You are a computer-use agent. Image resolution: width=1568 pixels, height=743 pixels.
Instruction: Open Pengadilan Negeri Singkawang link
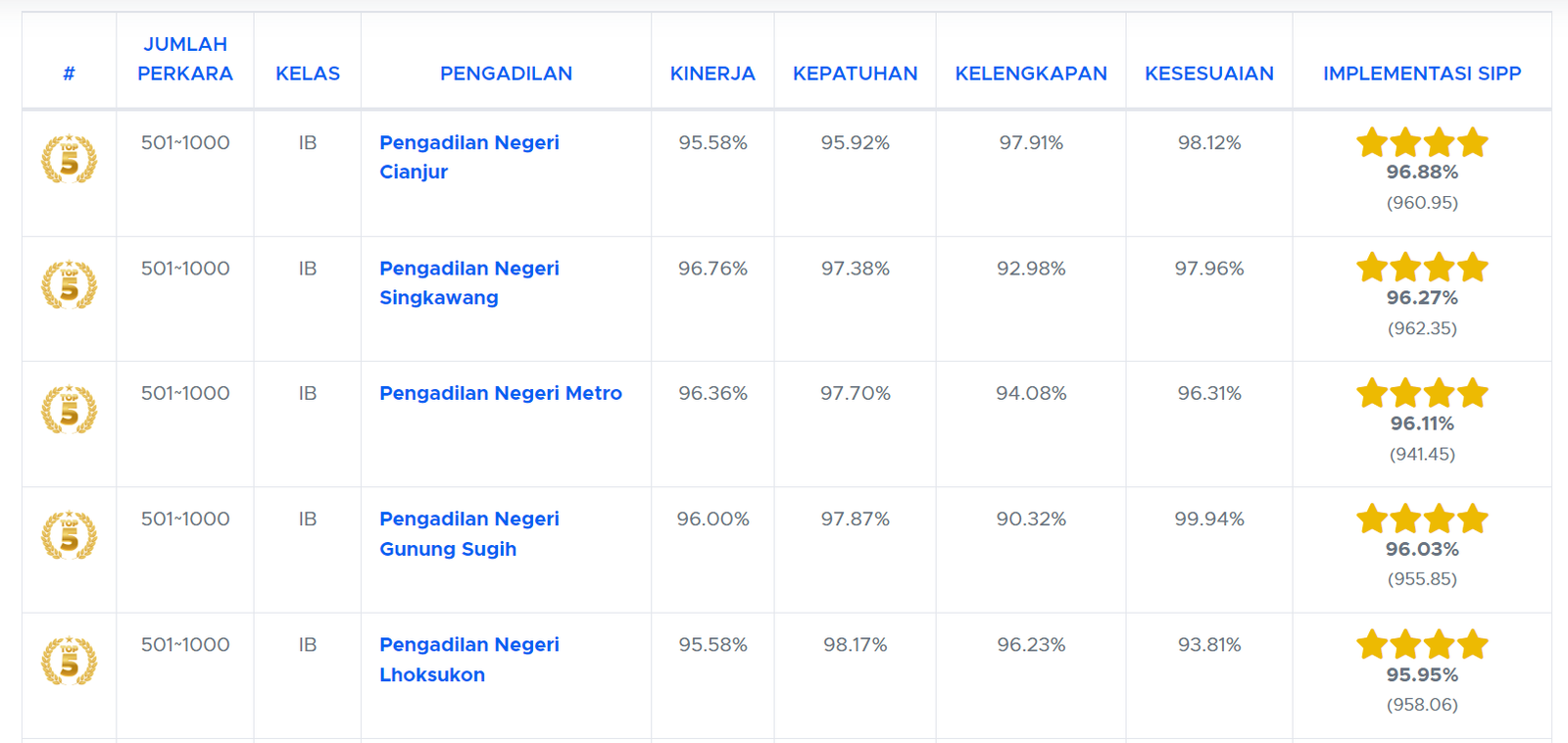pos(468,282)
